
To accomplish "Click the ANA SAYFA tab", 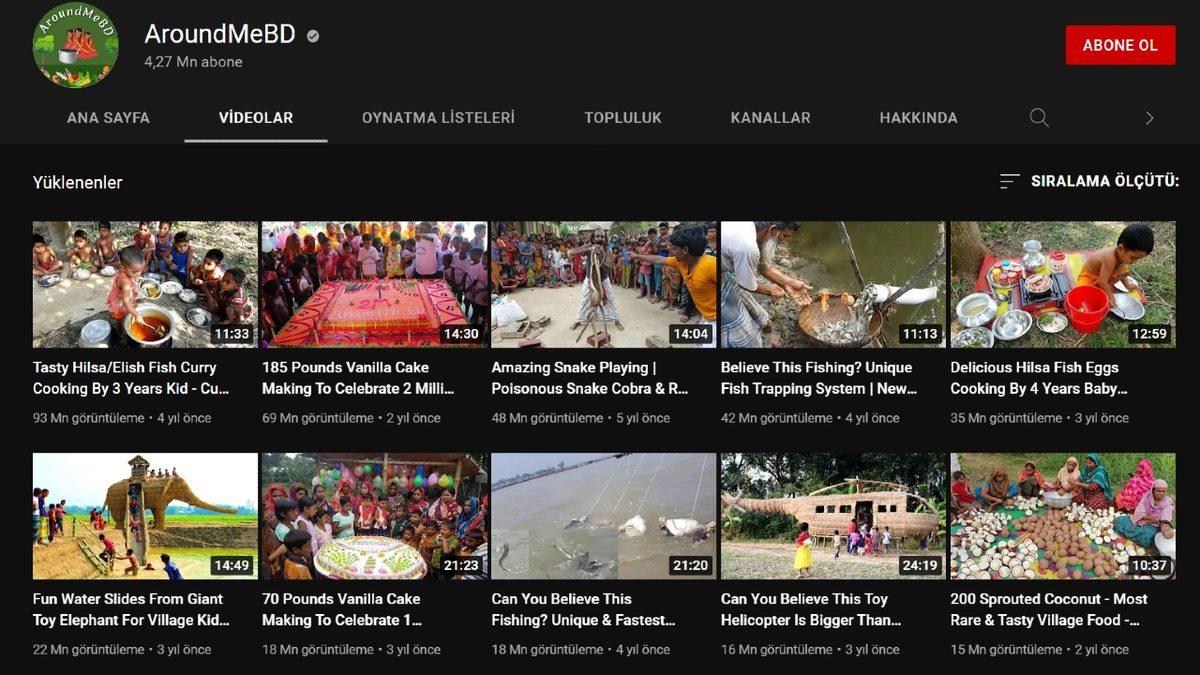I will click(x=106, y=117).
